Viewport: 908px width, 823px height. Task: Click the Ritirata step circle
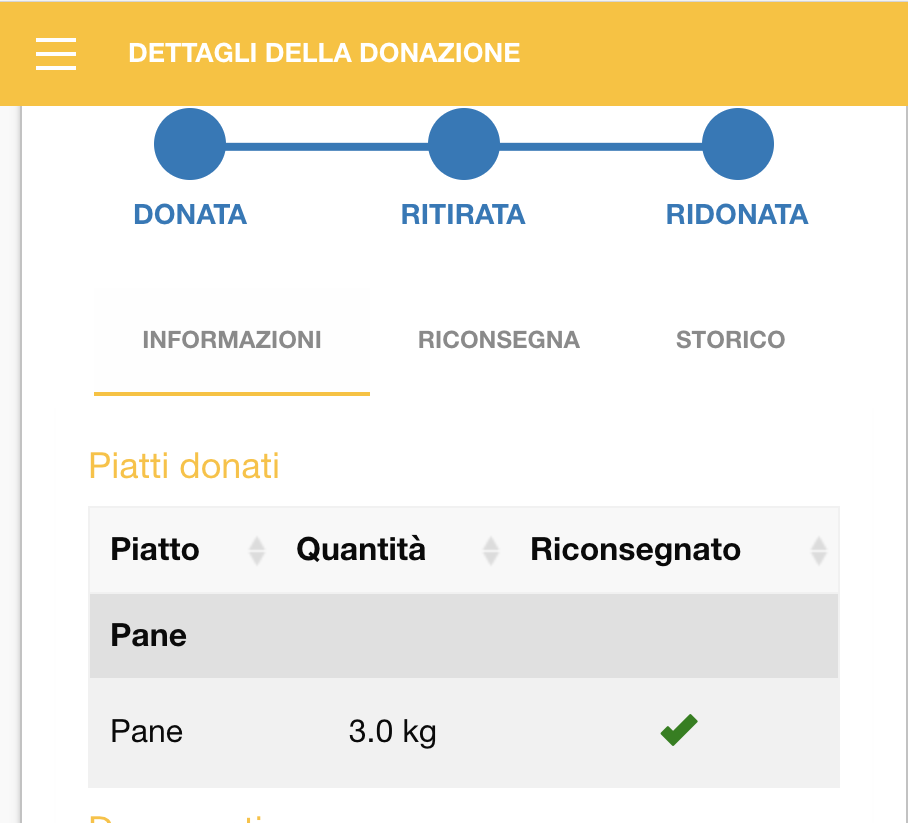pos(464,144)
